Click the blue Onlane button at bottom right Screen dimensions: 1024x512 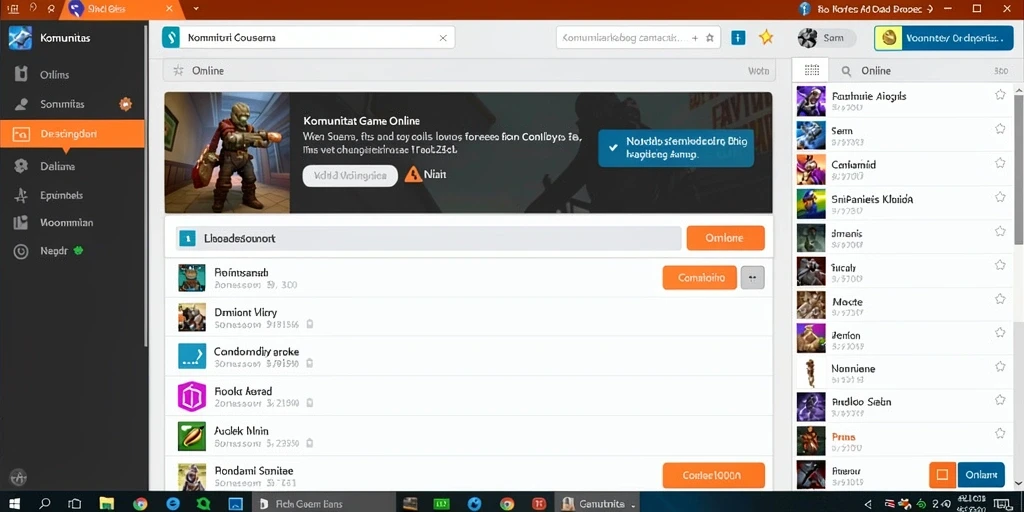pyautogui.click(x=981, y=474)
